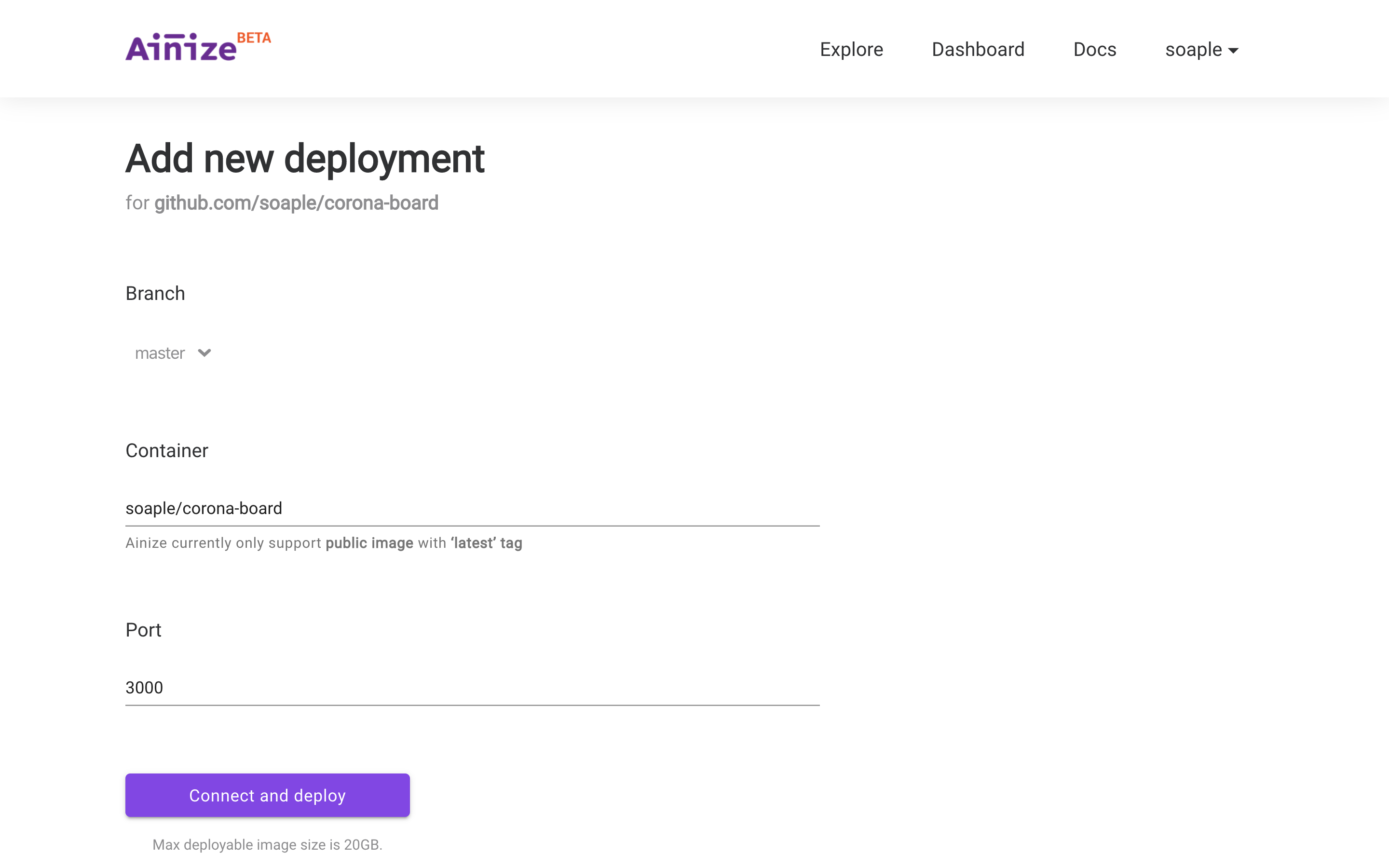Expand the Branch dropdown showing master
This screenshot has width=1389, height=868.
160,353
